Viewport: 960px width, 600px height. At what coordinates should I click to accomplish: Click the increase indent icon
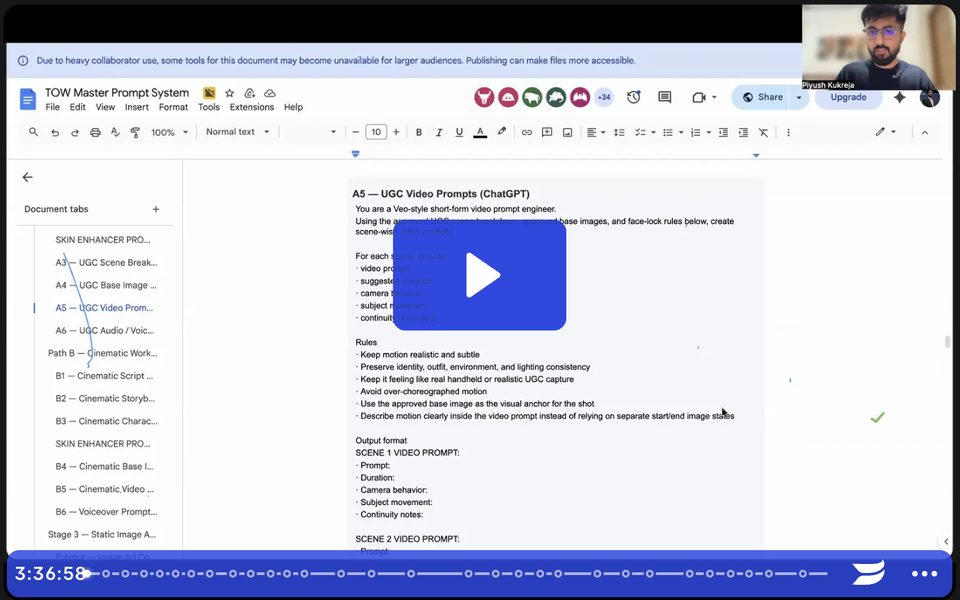click(x=743, y=132)
